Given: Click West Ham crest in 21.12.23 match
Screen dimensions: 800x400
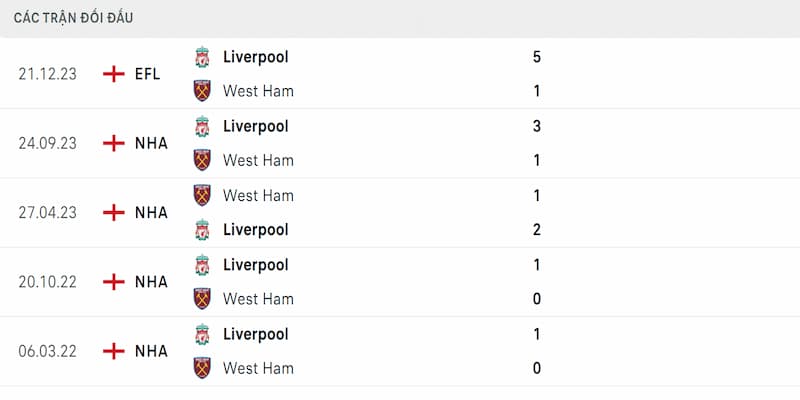Looking at the screenshot, I should [203, 91].
